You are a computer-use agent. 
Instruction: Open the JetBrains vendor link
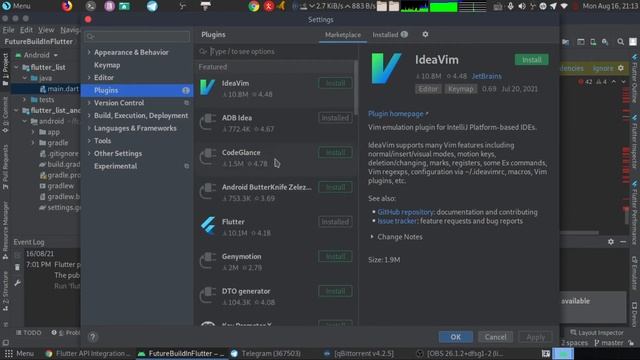point(487,76)
